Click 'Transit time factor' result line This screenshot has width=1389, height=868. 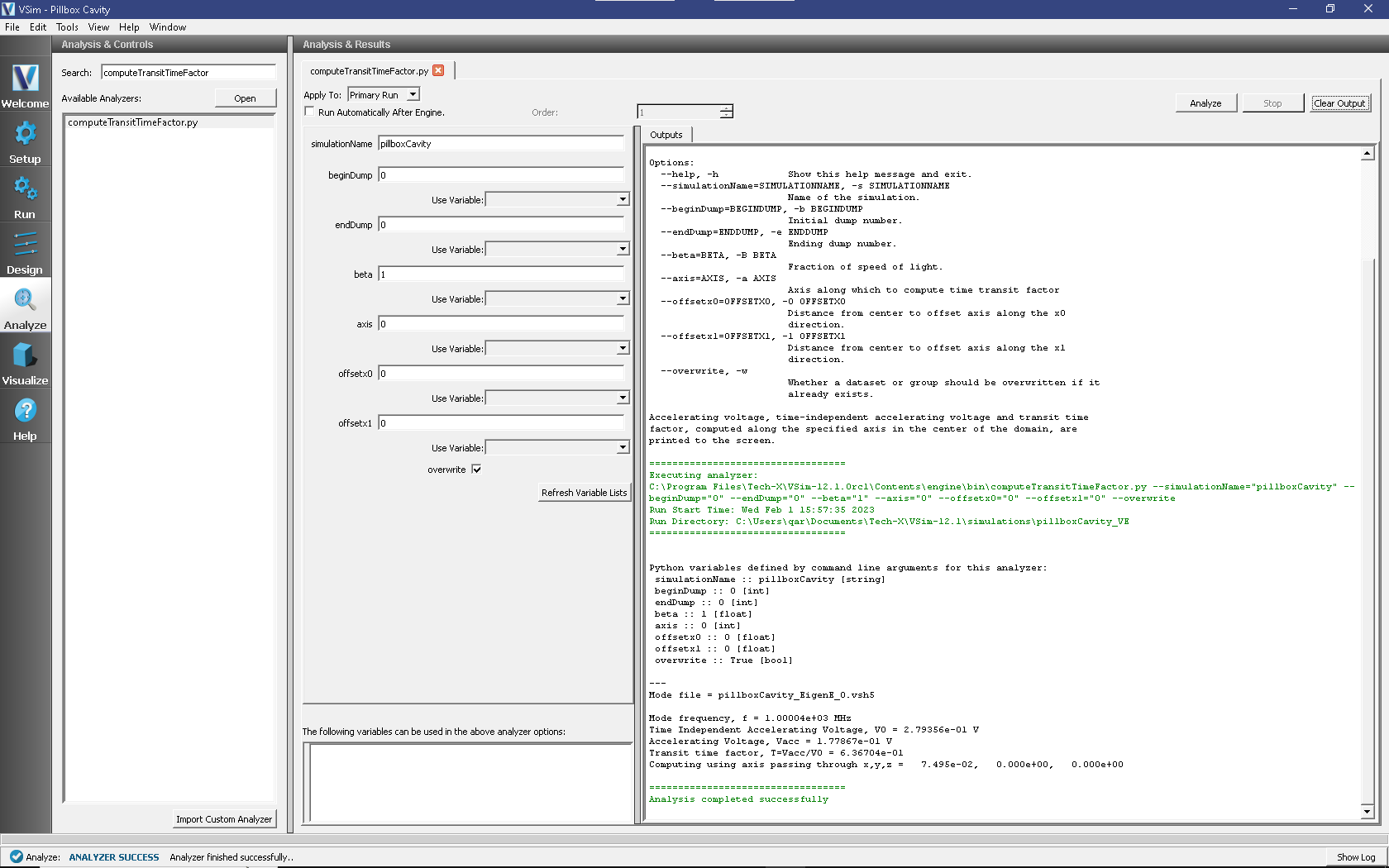point(776,753)
